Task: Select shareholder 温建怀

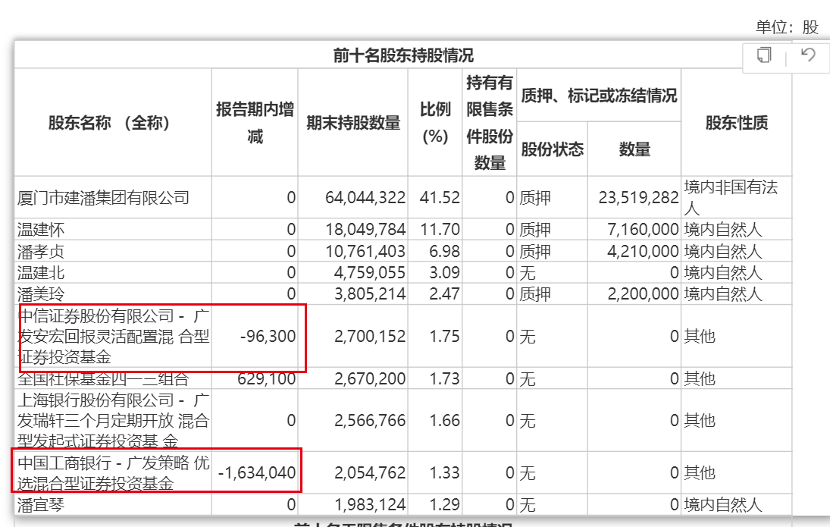Action: (x=41, y=230)
